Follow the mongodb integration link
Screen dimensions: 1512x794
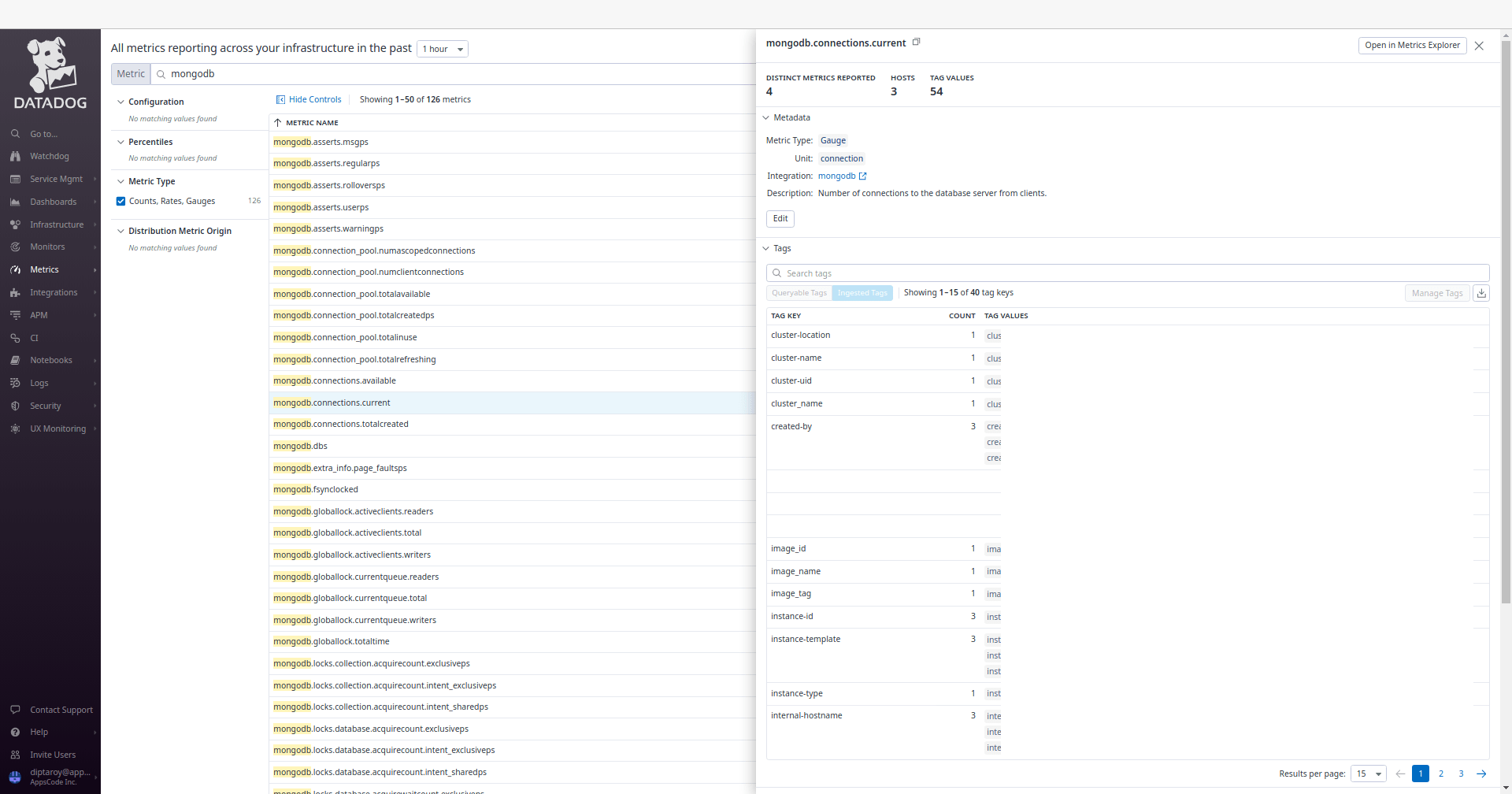click(843, 176)
